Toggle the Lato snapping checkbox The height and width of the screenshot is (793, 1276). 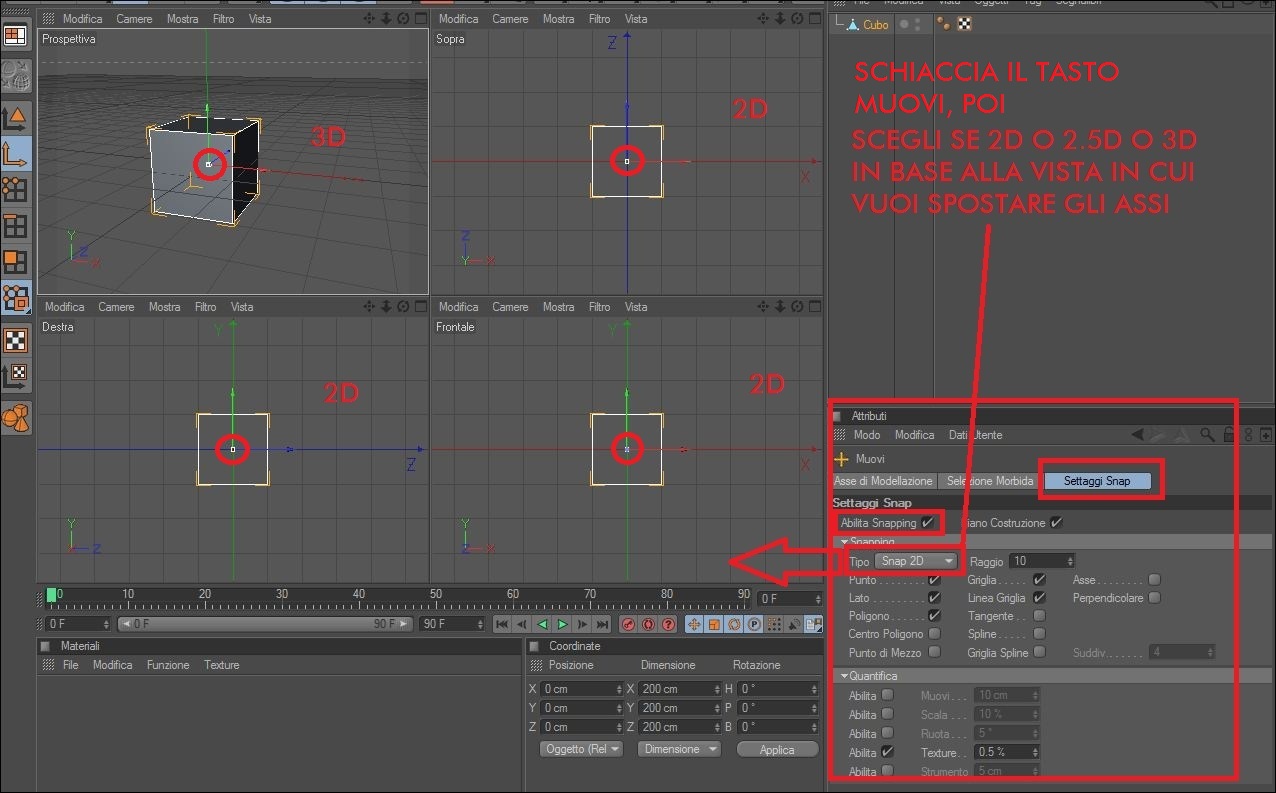pyautogui.click(x=934, y=598)
